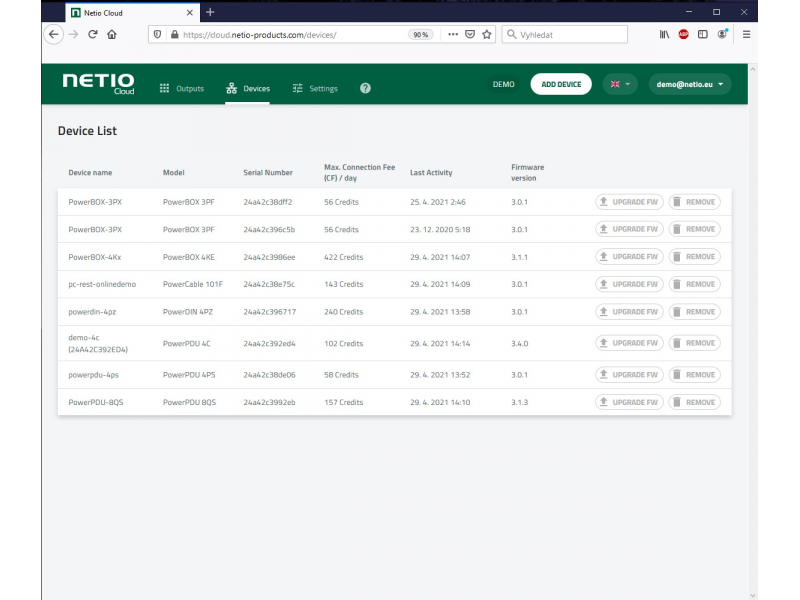The width and height of the screenshot is (800, 600).
Task: Open the Outputs page
Action: (x=182, y=88)
